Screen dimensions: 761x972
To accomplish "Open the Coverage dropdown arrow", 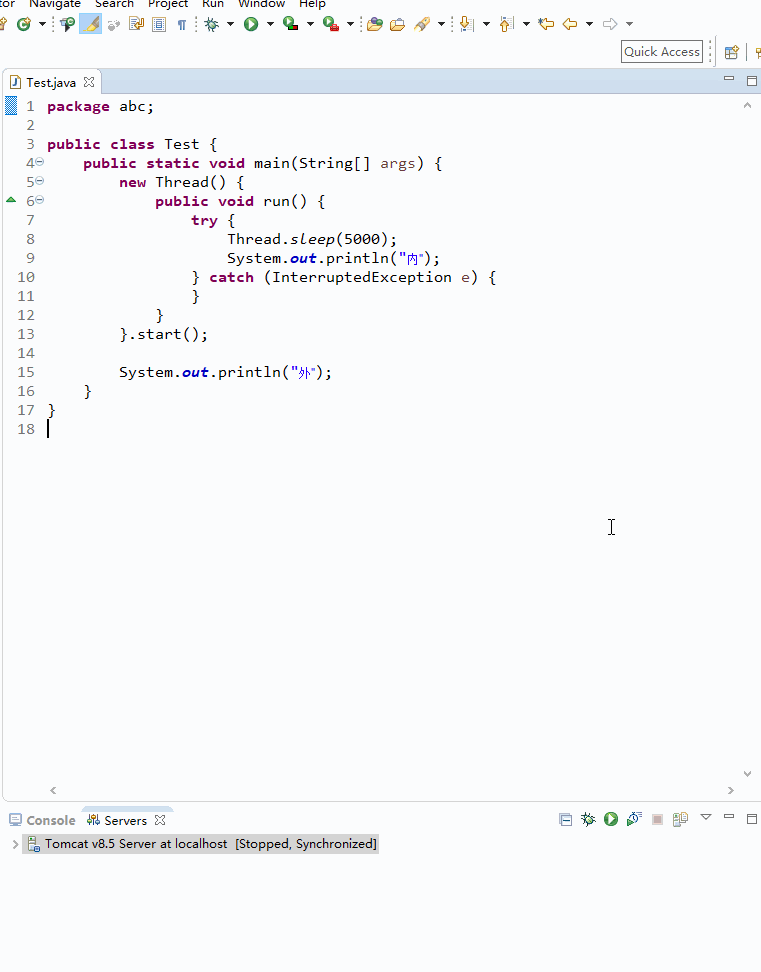I will [x=310, y=24].
